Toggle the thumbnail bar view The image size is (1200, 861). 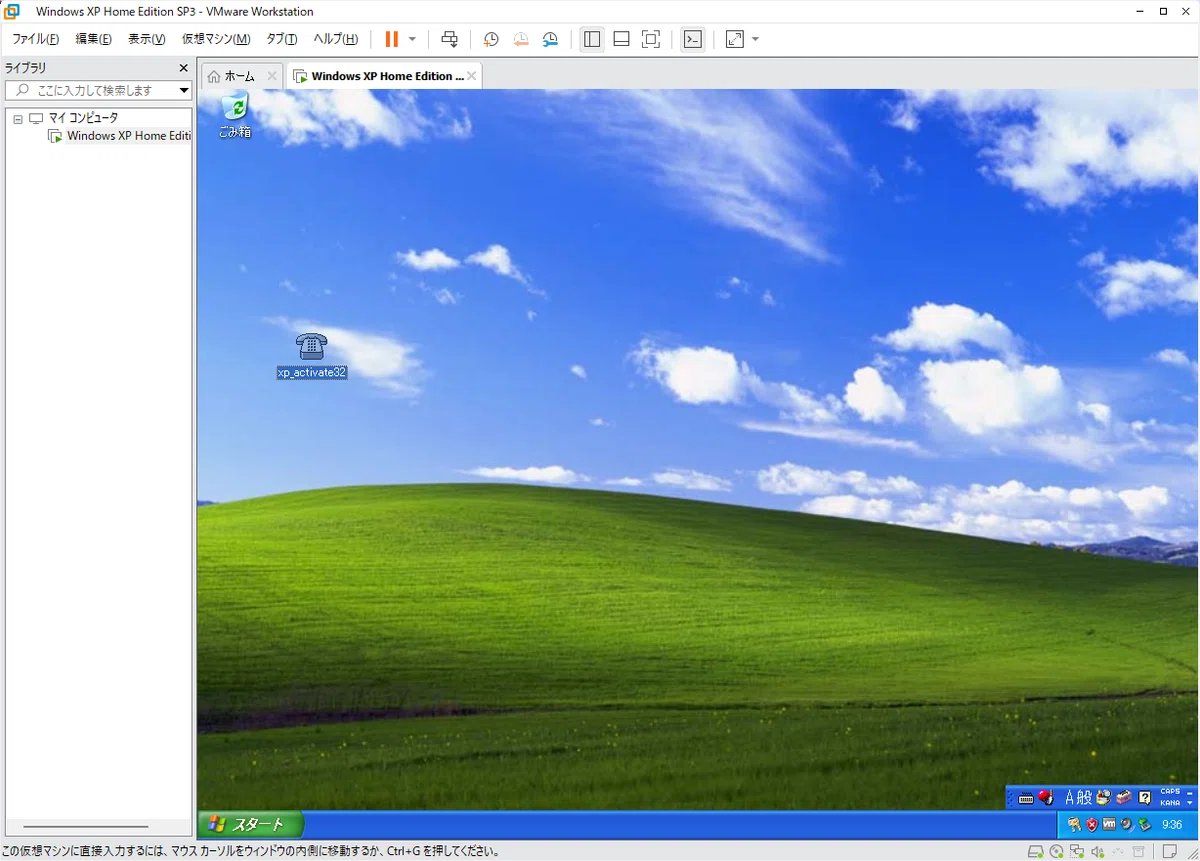621,39
